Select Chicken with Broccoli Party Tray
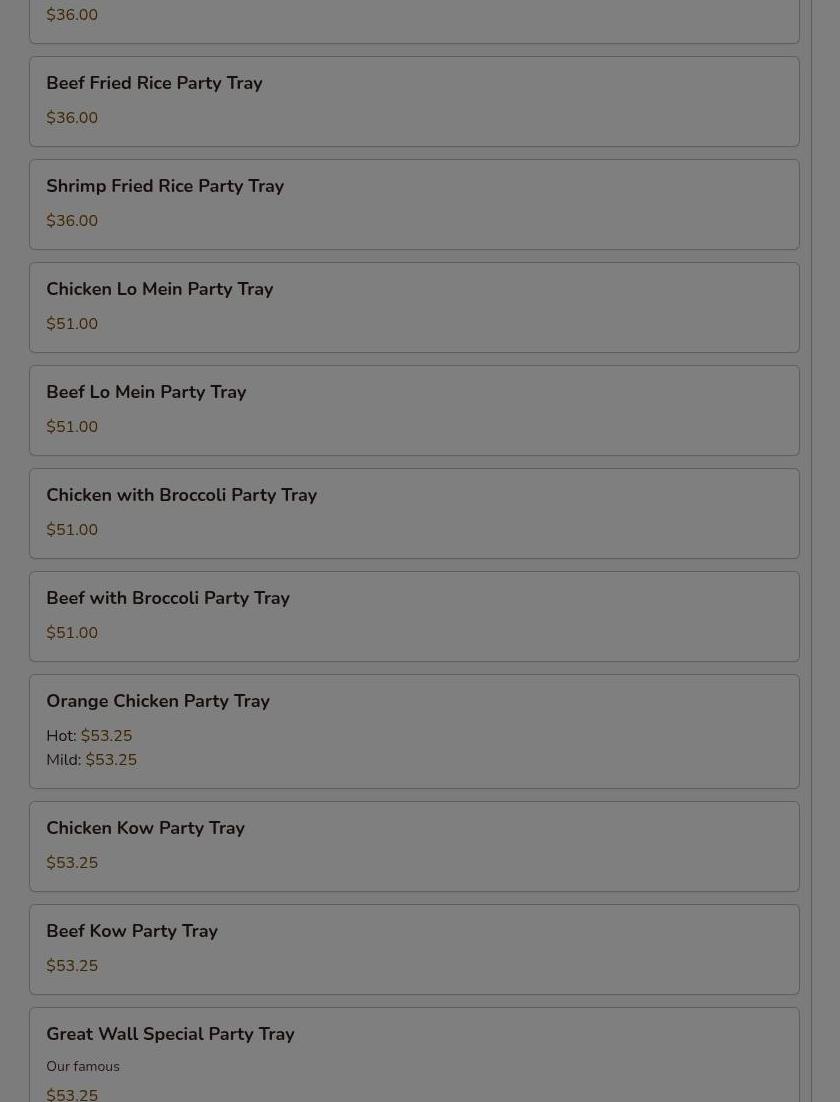Screen dimensions: 840x1102 coord(414,514)
